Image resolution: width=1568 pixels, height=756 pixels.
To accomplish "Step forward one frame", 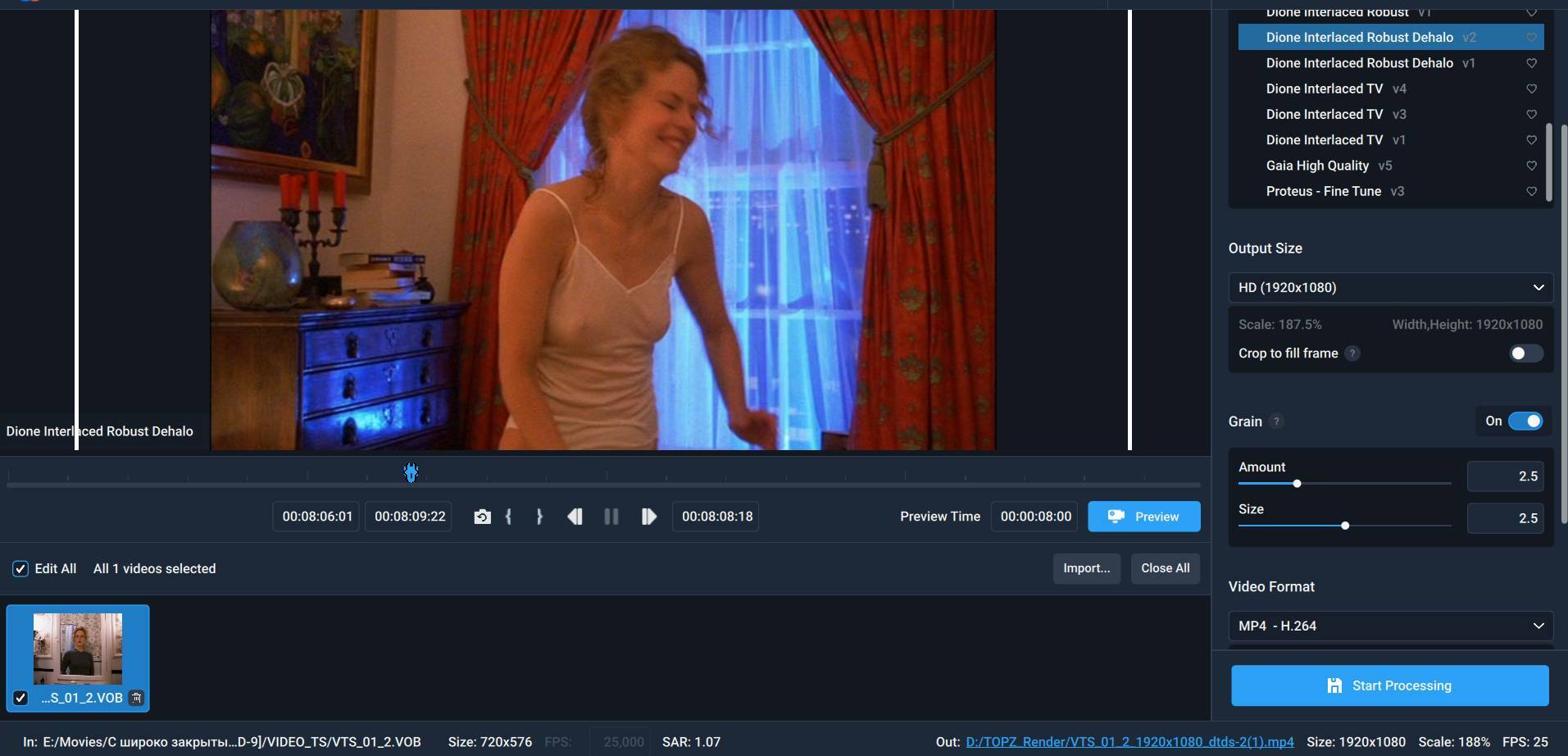I will coord(648,517).
